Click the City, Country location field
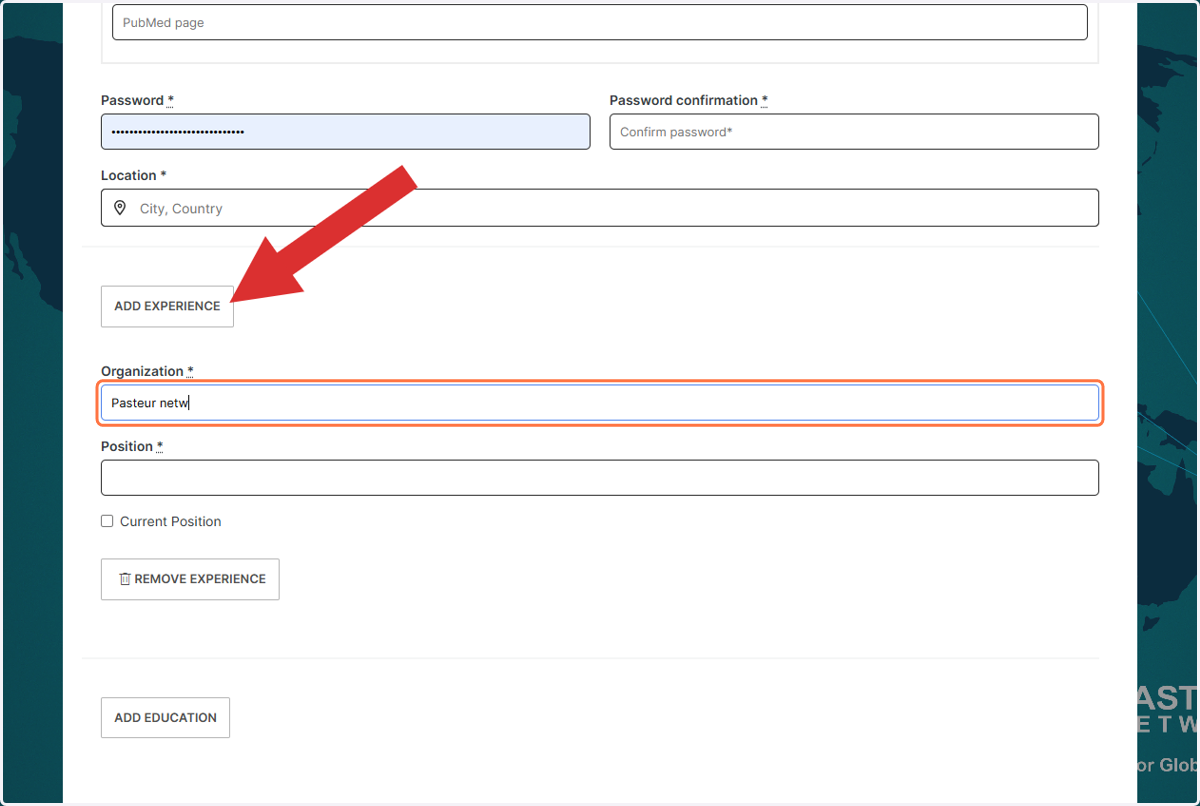Image resolution: width=1200 pixels, height=806 pixels. 599,208
